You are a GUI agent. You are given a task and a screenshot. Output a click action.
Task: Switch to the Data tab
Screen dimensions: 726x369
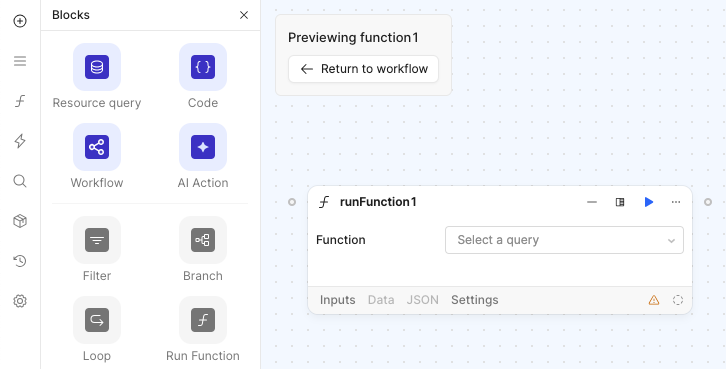[381, 300]
